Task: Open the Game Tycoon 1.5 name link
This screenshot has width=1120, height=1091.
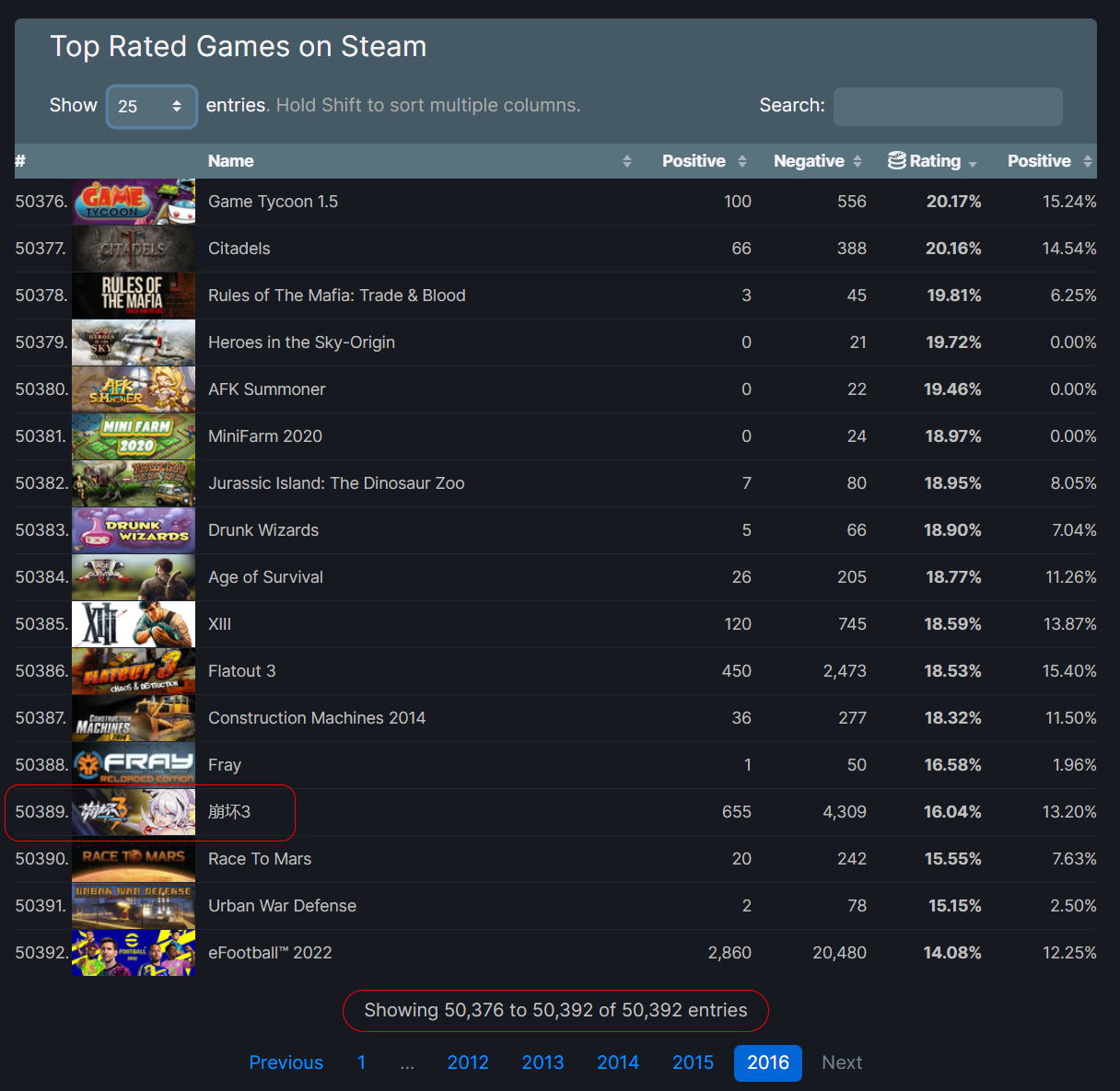Action: coord(273,202)
